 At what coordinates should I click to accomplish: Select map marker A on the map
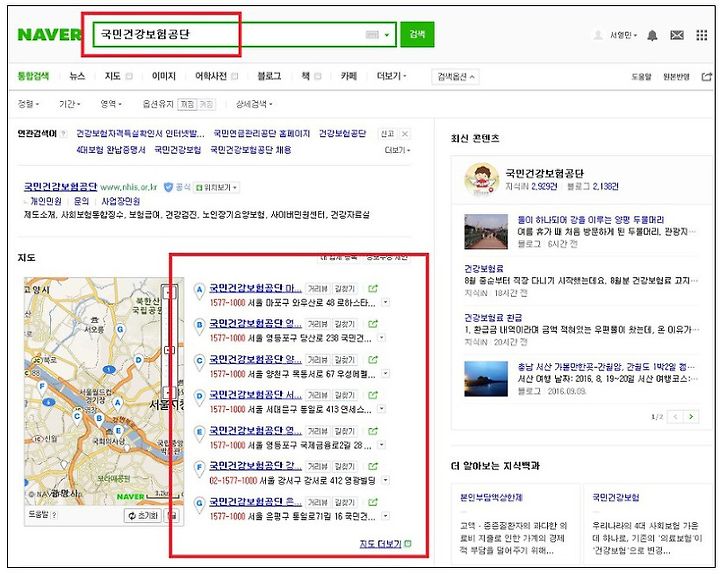[118, 405]
